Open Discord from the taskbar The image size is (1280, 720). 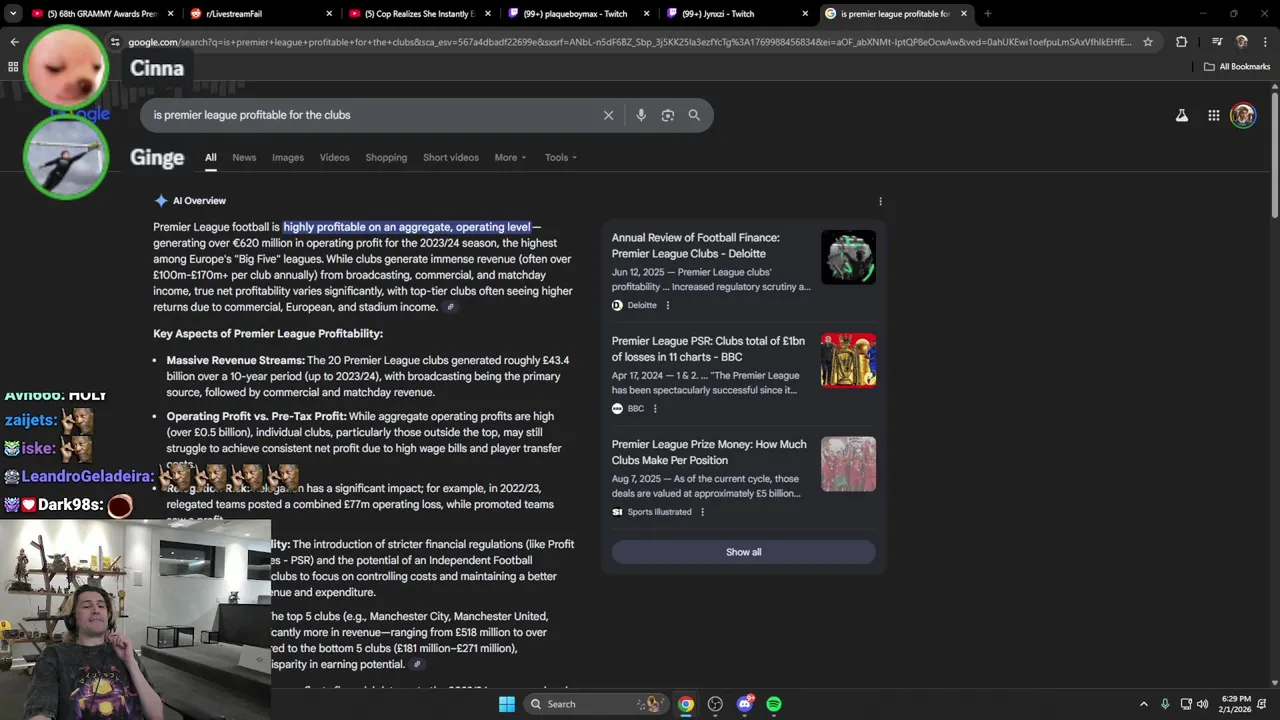[x=745, y=704]
